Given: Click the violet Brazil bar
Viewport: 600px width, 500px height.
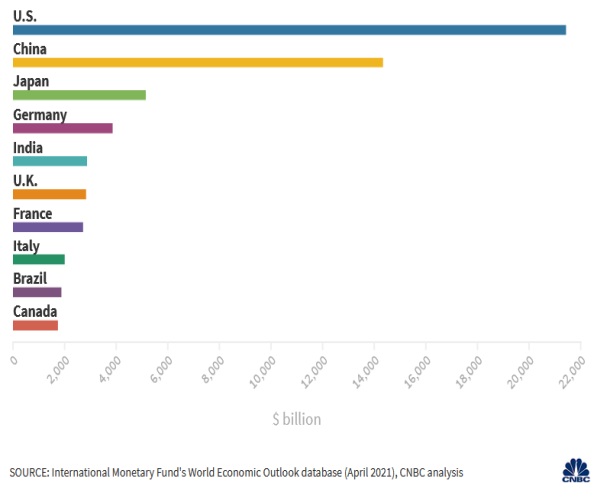Looking at the screenshot, I should coord(37,292).
